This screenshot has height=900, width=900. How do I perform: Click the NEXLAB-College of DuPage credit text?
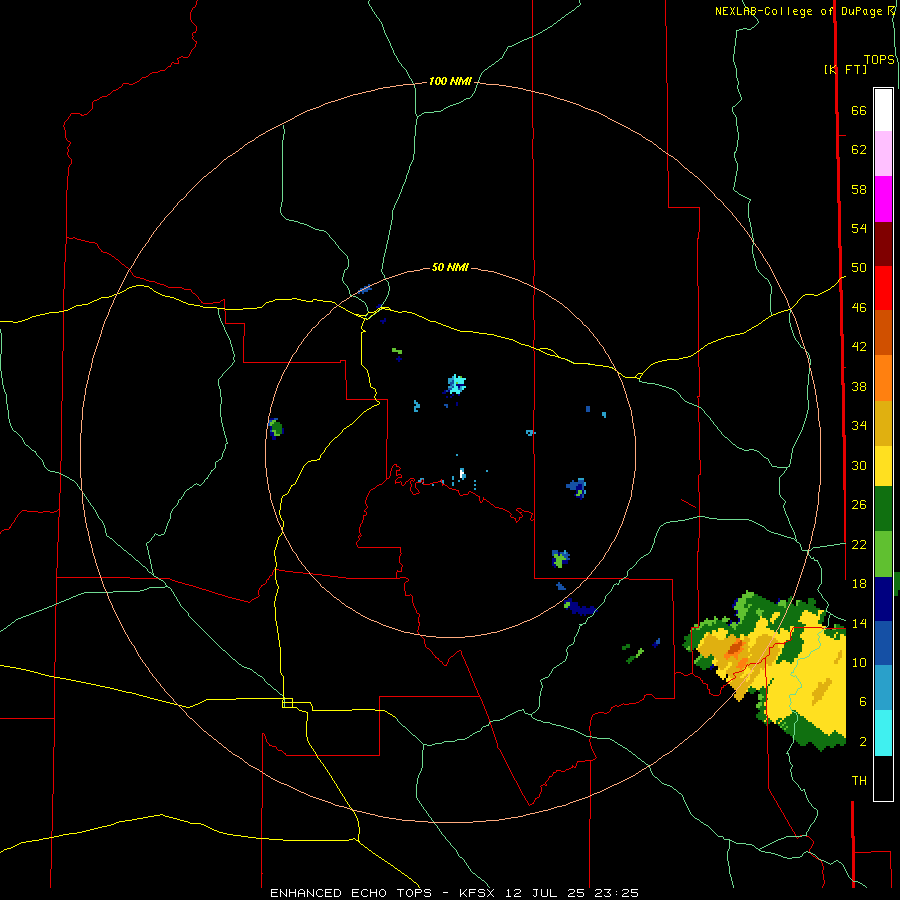click(x=798, y=11)
